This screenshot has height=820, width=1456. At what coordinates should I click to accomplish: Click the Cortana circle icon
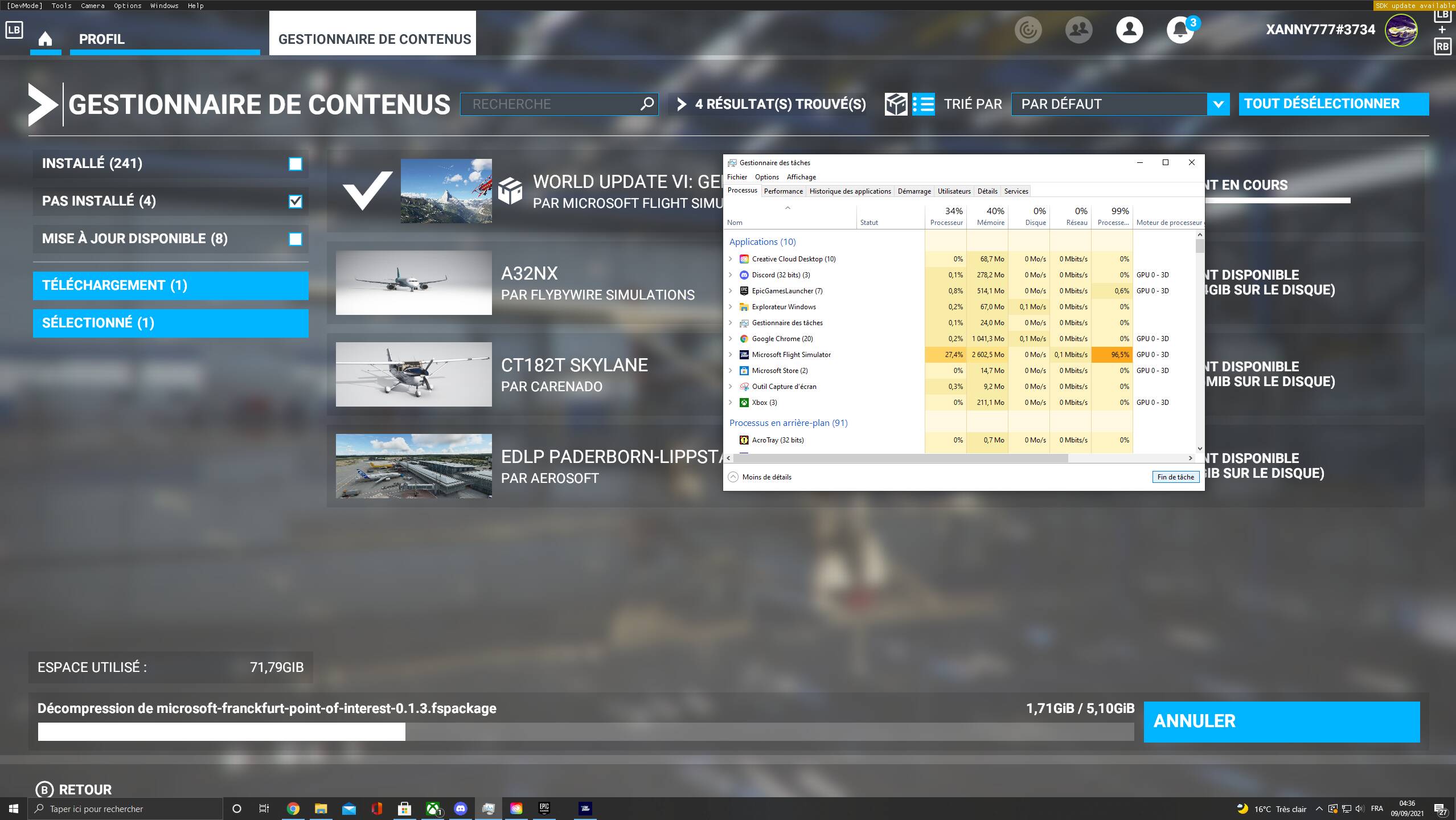click(237, 809)
